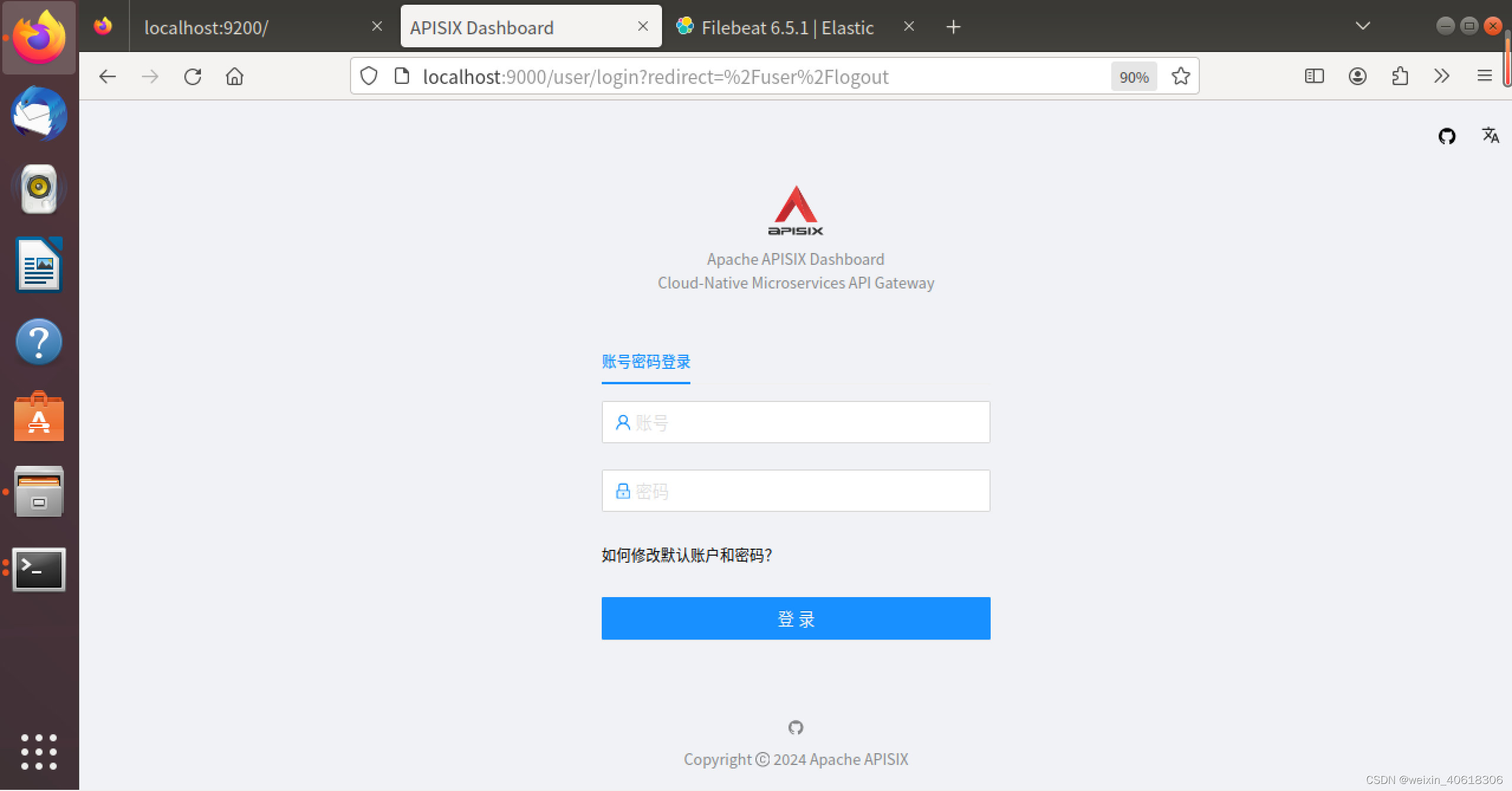Click the 账号 username input field

795,422
